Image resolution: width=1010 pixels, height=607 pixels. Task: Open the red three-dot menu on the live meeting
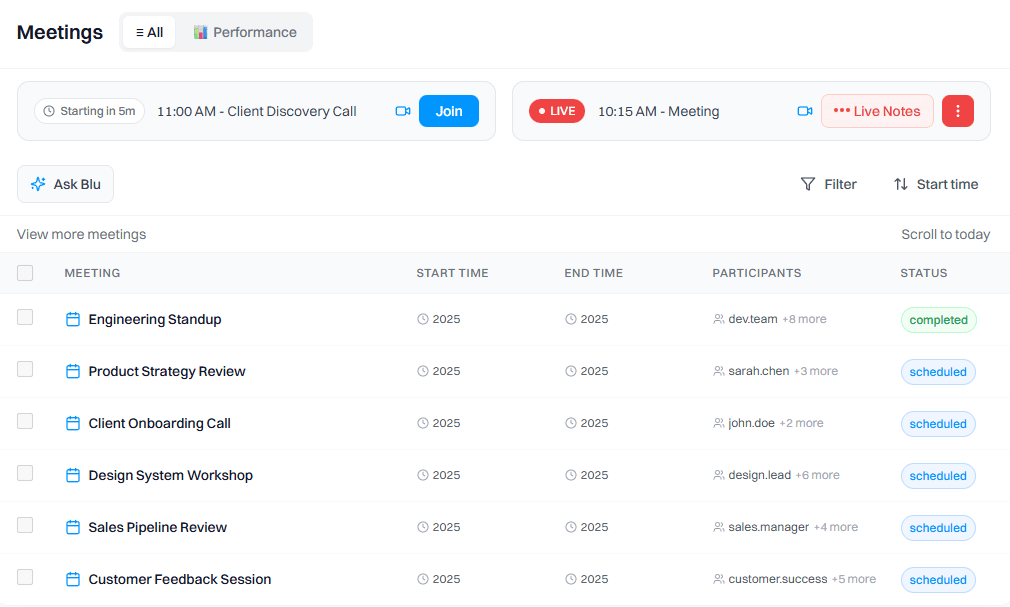tap(957, 111)
